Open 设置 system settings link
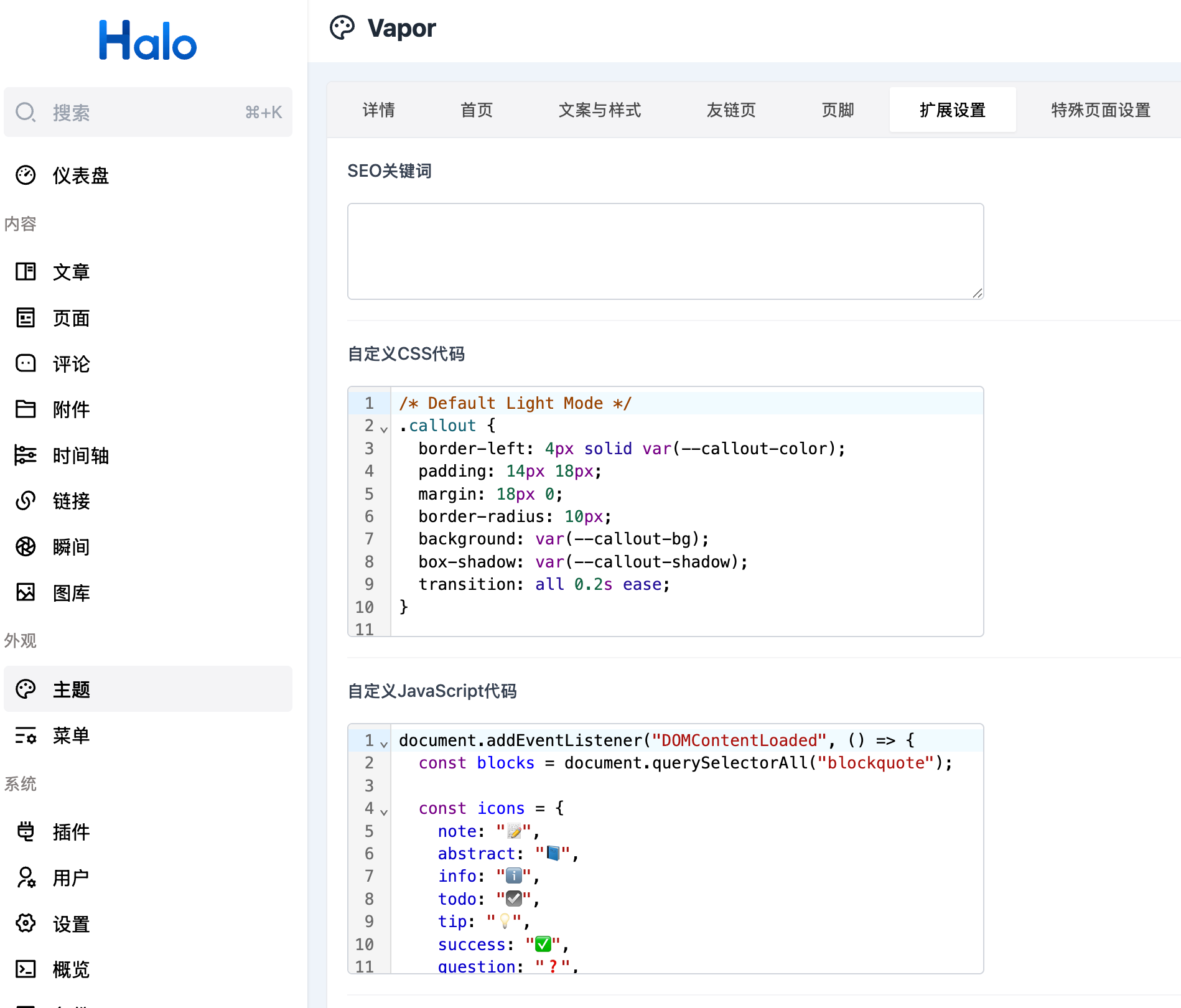 (x=72, y=924)
